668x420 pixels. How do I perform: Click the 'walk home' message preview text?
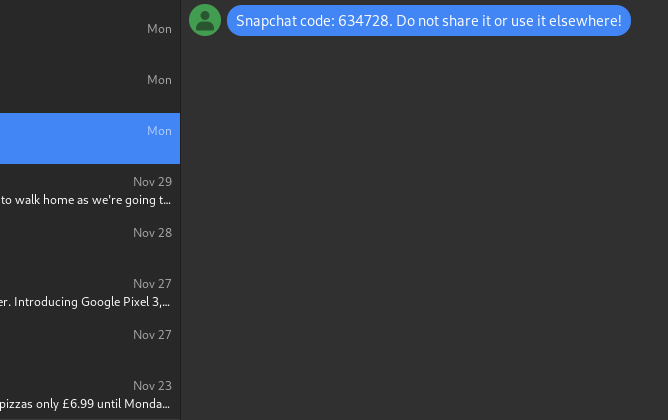click(86, 200)
